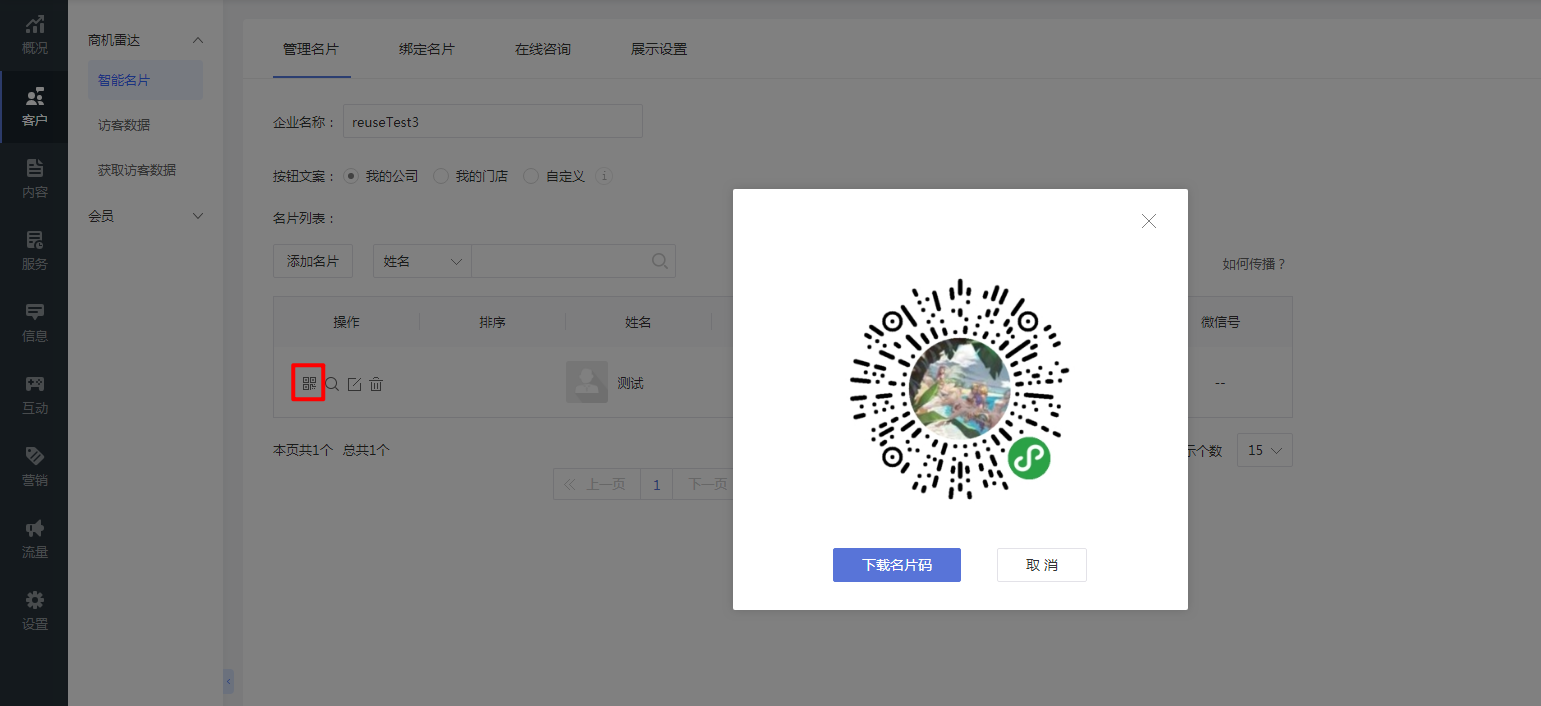This screenshot has height=706, width=1541.
Task: Click the mini-program QR code image
Action: (x=960, y=388)
